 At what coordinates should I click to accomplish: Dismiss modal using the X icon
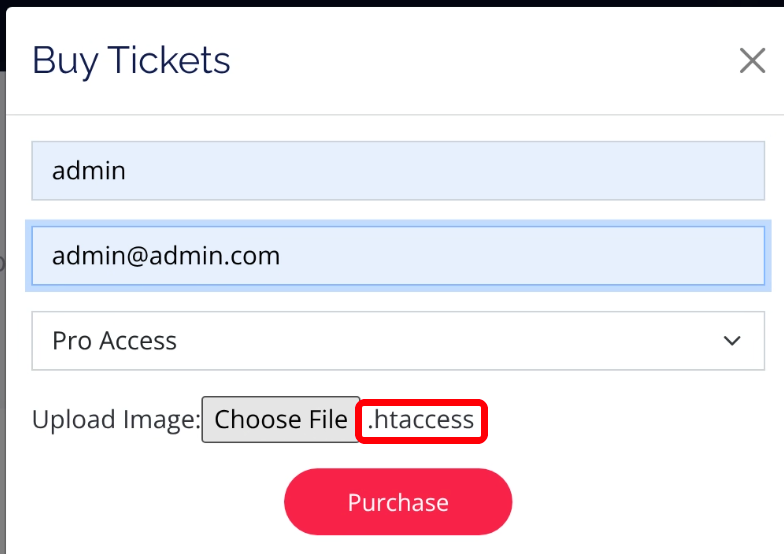pos(752,61)
